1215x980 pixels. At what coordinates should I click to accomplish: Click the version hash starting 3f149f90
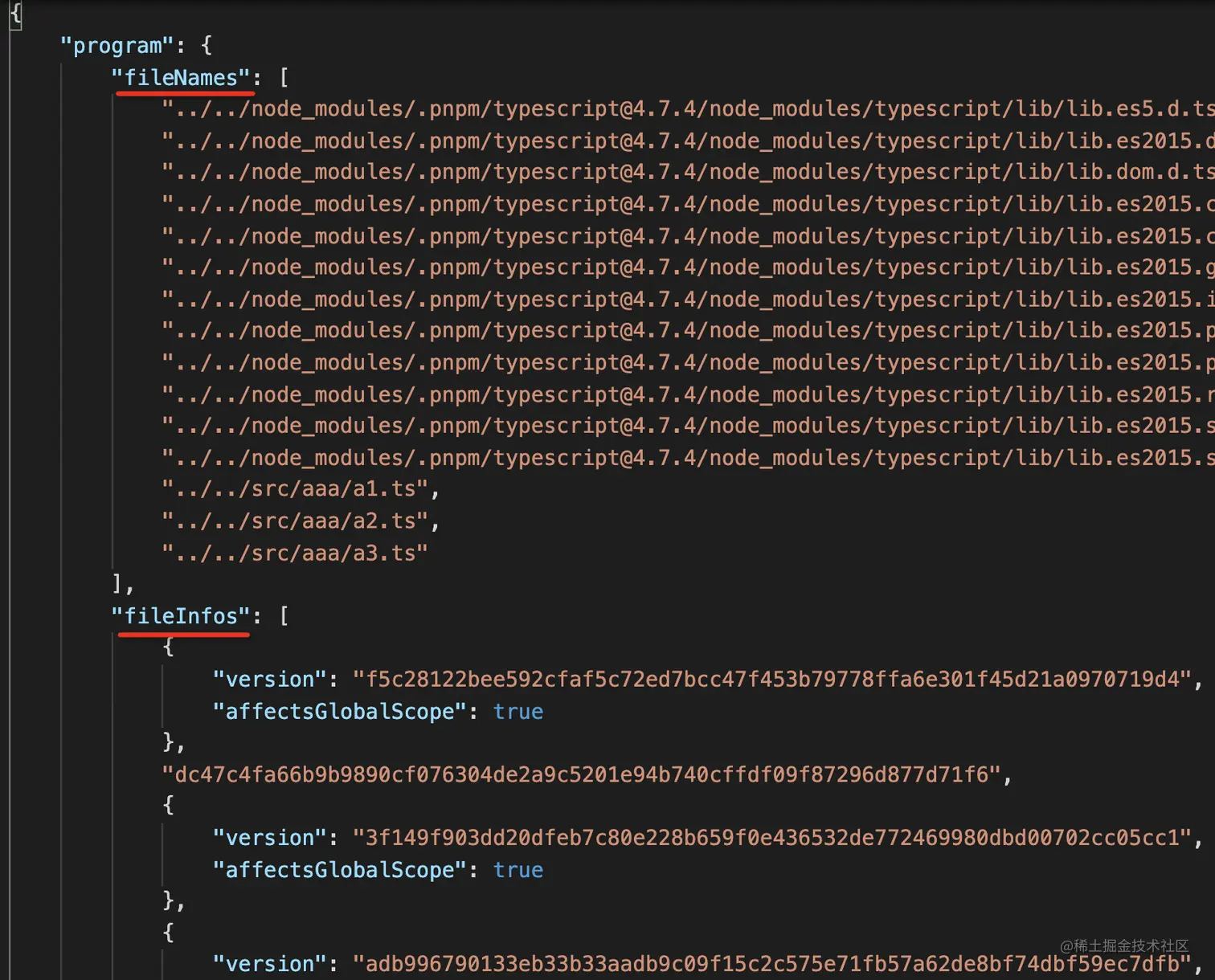point(772,838)
